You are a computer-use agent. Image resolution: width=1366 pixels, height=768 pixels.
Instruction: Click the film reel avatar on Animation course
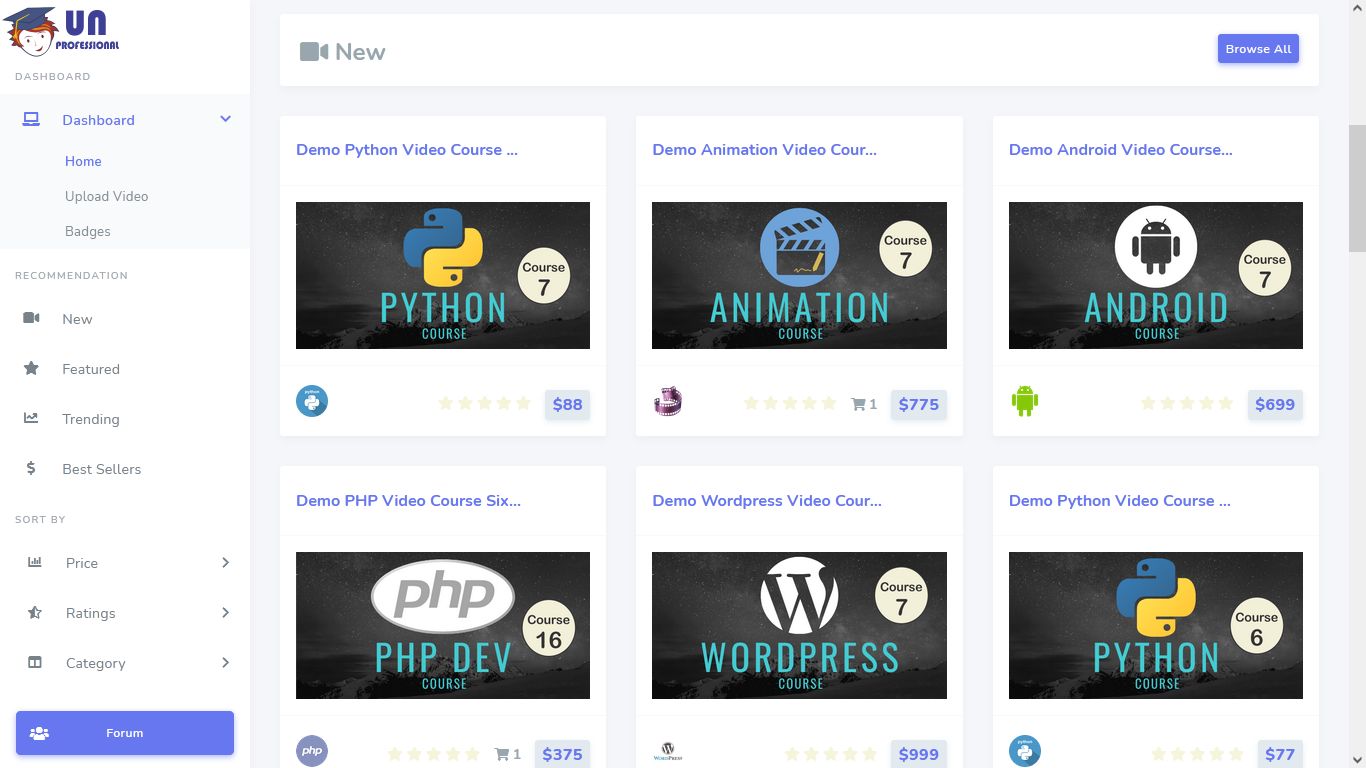click(668, 401)
